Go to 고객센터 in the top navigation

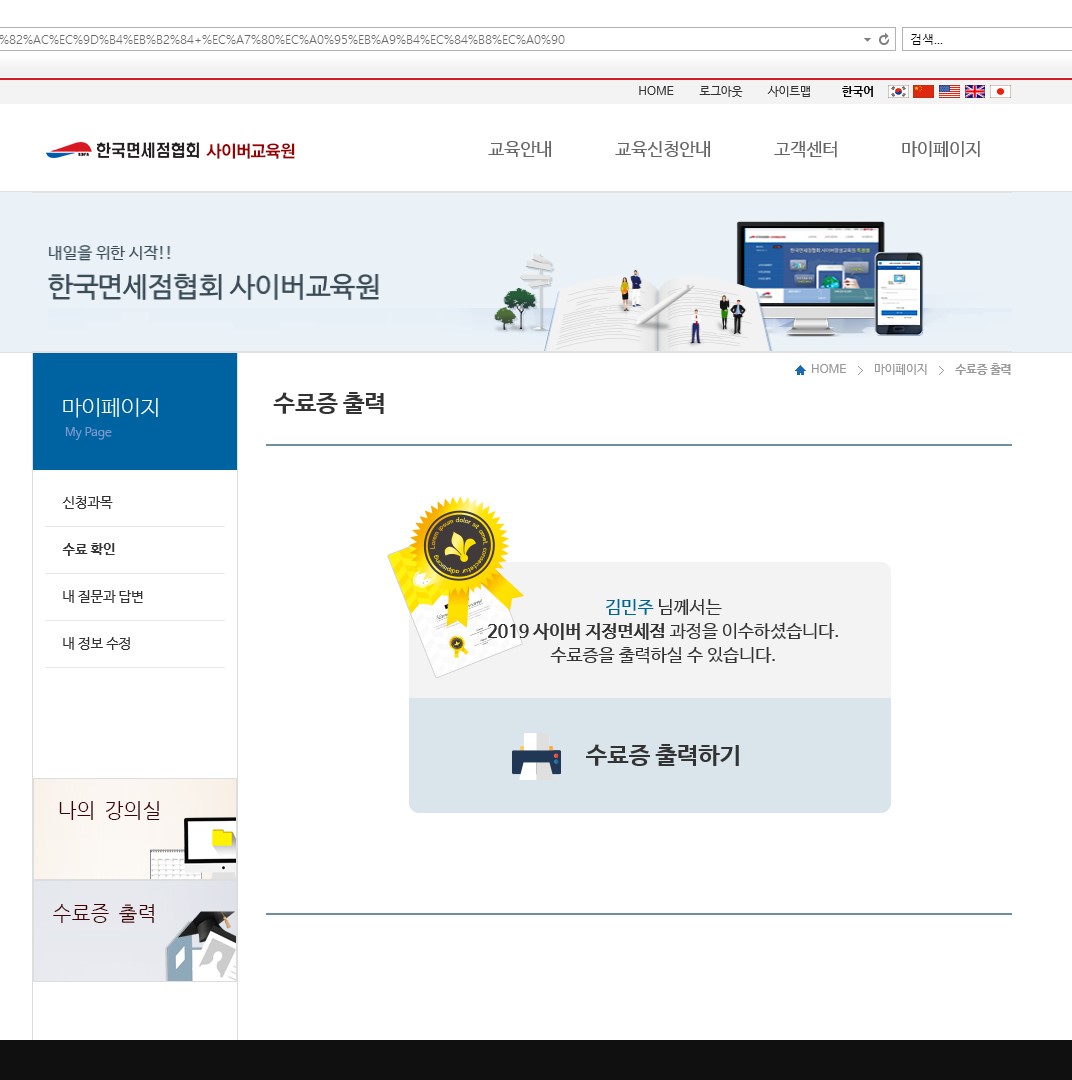[805, 149]
